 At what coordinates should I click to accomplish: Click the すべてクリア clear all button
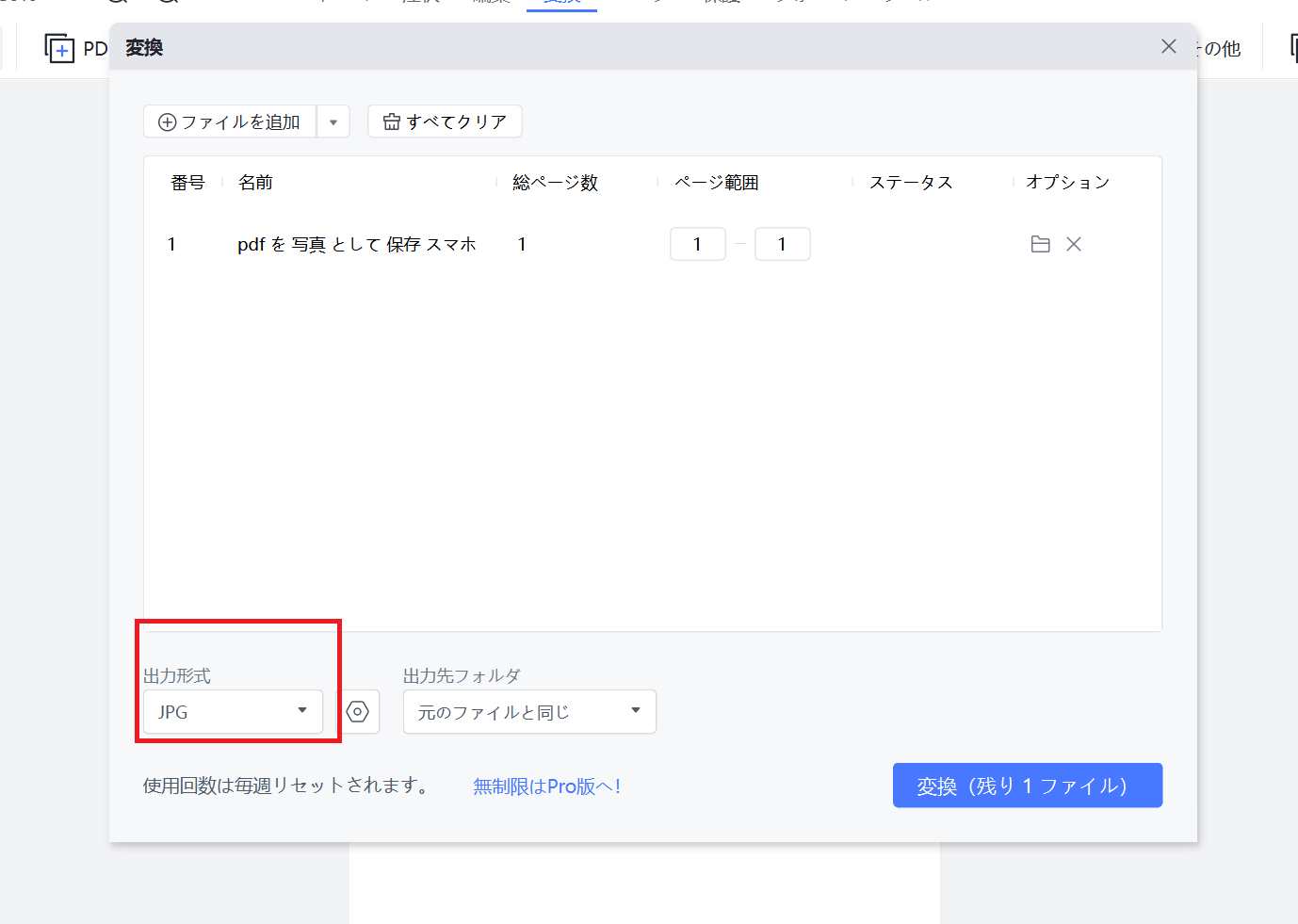pyautogui.click(x=444, y=121)
